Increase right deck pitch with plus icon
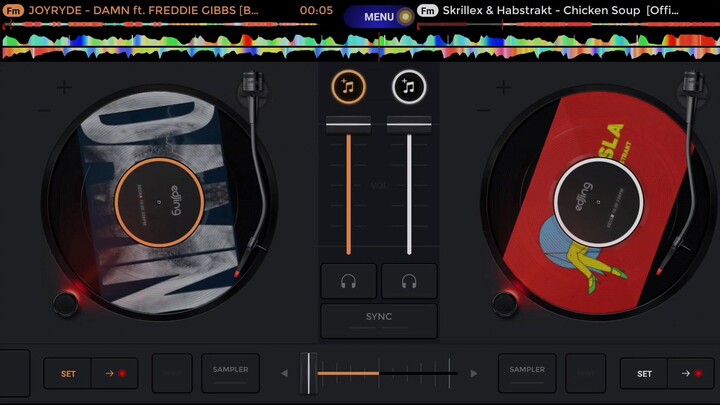The width and height of the screenshot is (720, 405). tap(504, 87)
